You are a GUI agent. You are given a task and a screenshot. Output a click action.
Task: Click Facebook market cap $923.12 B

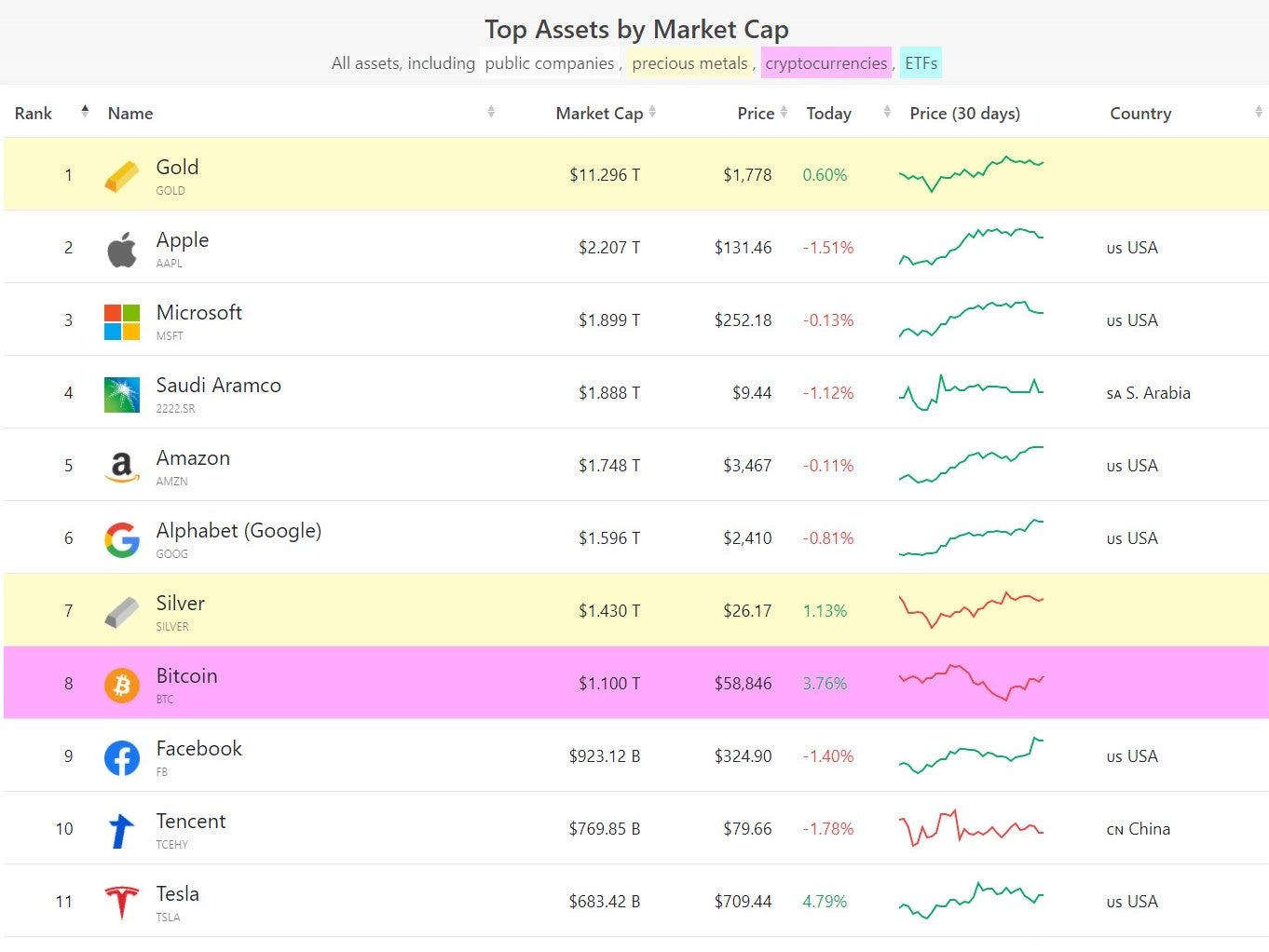[x=605, y=756]
